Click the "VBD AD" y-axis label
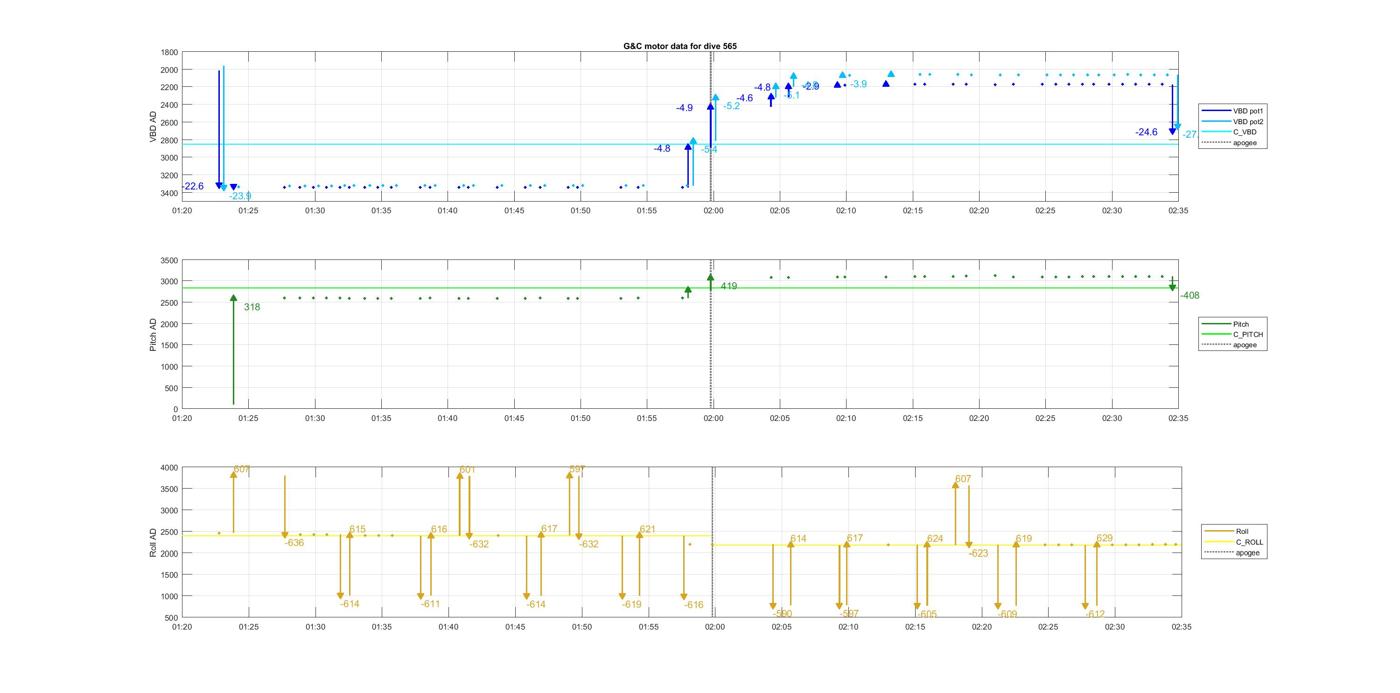The image size is (1400, 693). point(153,127)
